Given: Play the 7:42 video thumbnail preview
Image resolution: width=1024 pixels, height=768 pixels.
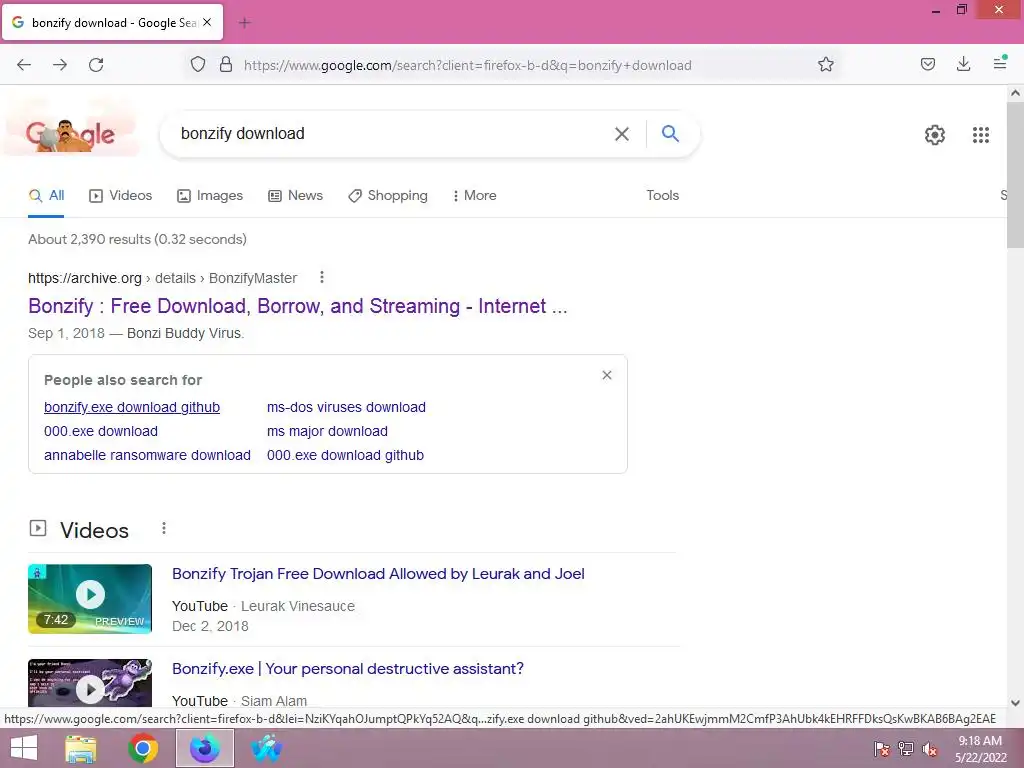Looking at the screenshot, I should pyautogui.click(x=90, y=599).
